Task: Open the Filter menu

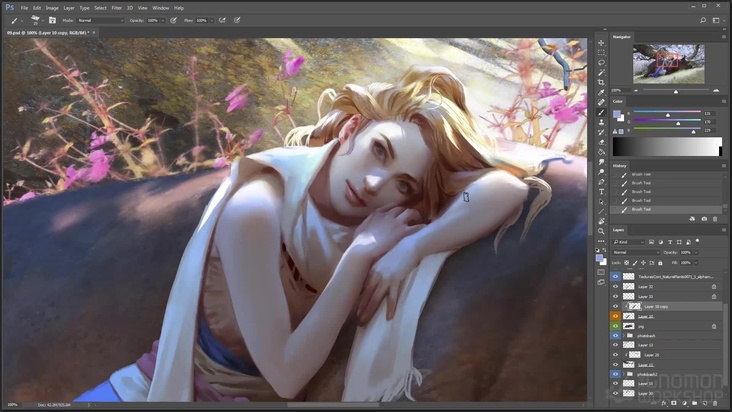Action: coord(116,8)
